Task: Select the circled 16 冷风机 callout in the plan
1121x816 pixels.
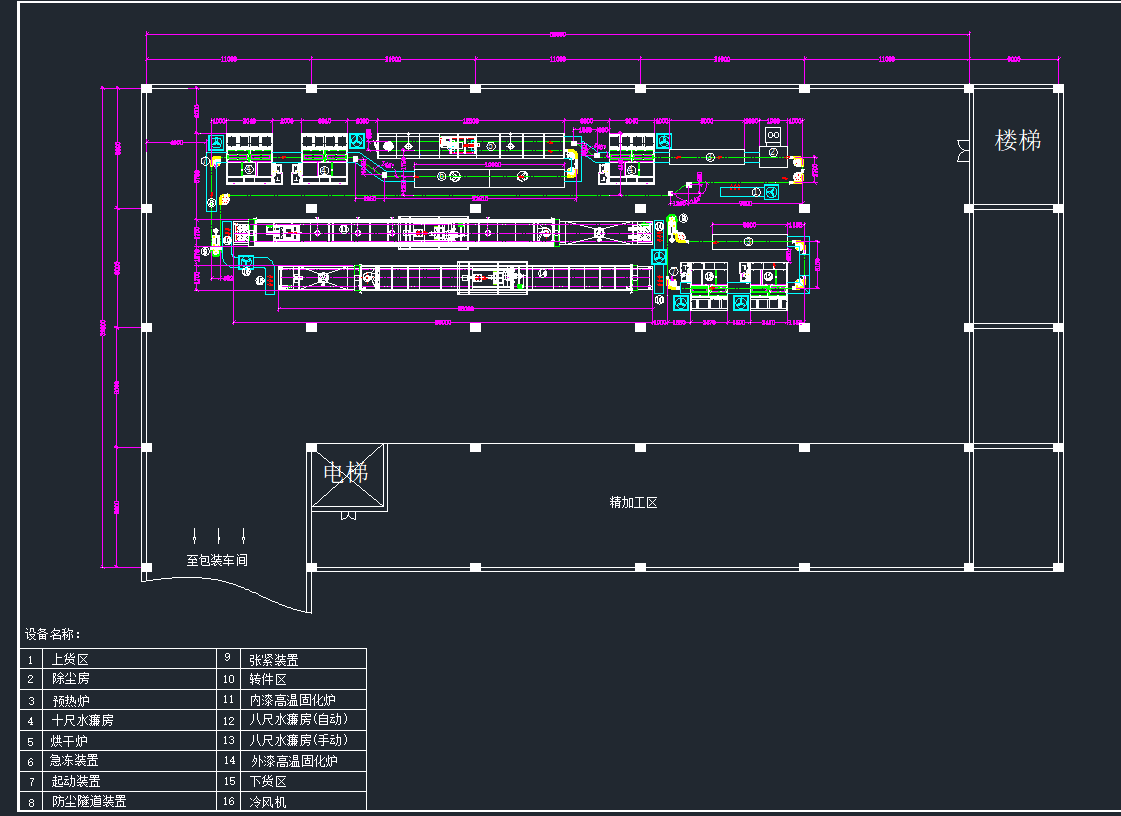Action: [x=756, y=192]
